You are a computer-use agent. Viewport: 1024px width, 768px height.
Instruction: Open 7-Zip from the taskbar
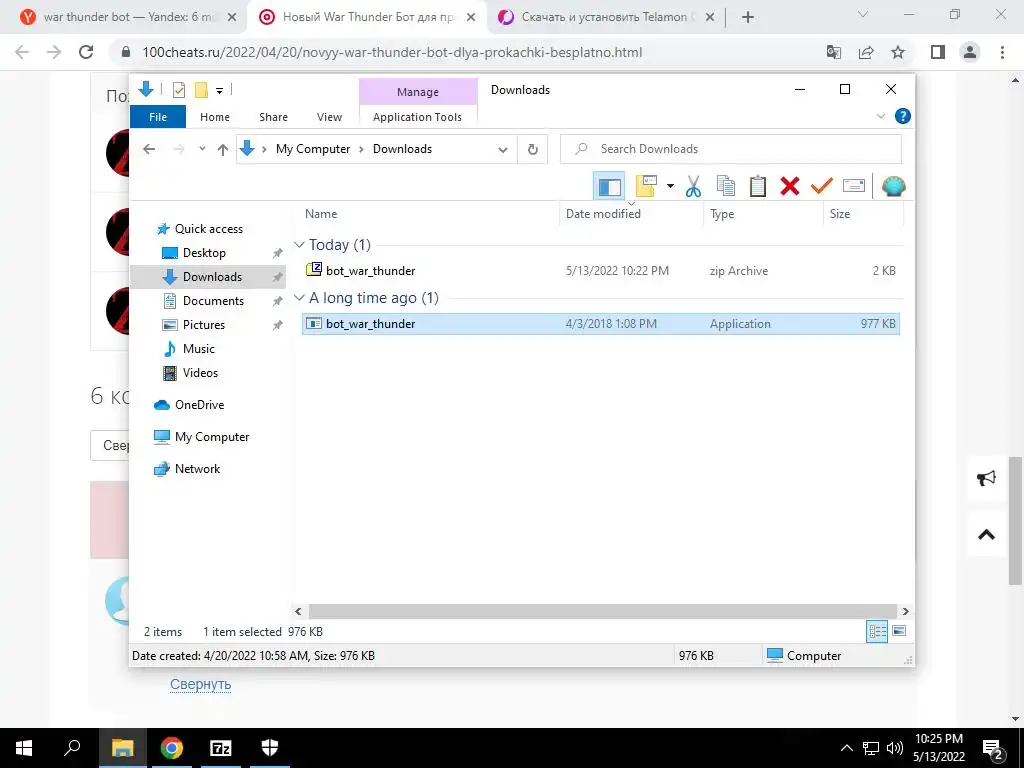tap(221, 748)
